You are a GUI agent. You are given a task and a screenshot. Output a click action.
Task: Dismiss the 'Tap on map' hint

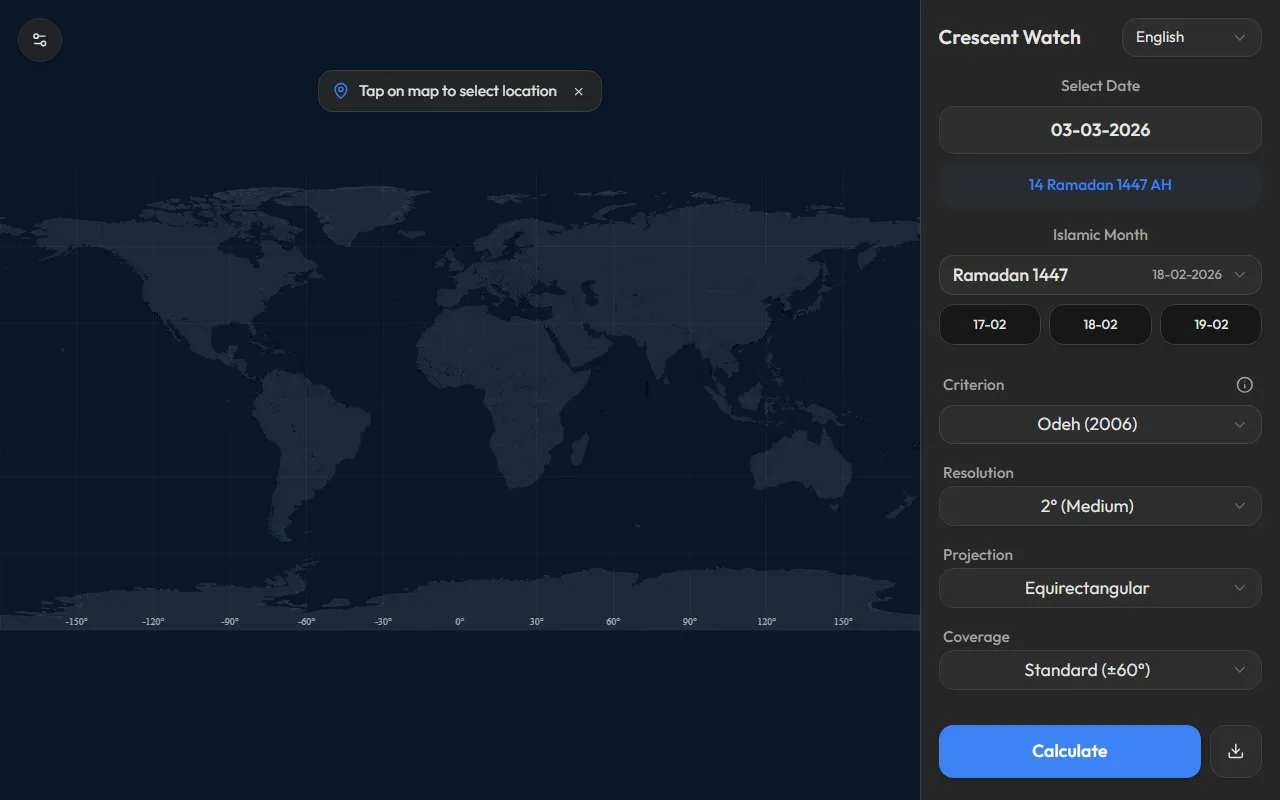[578, 91]
